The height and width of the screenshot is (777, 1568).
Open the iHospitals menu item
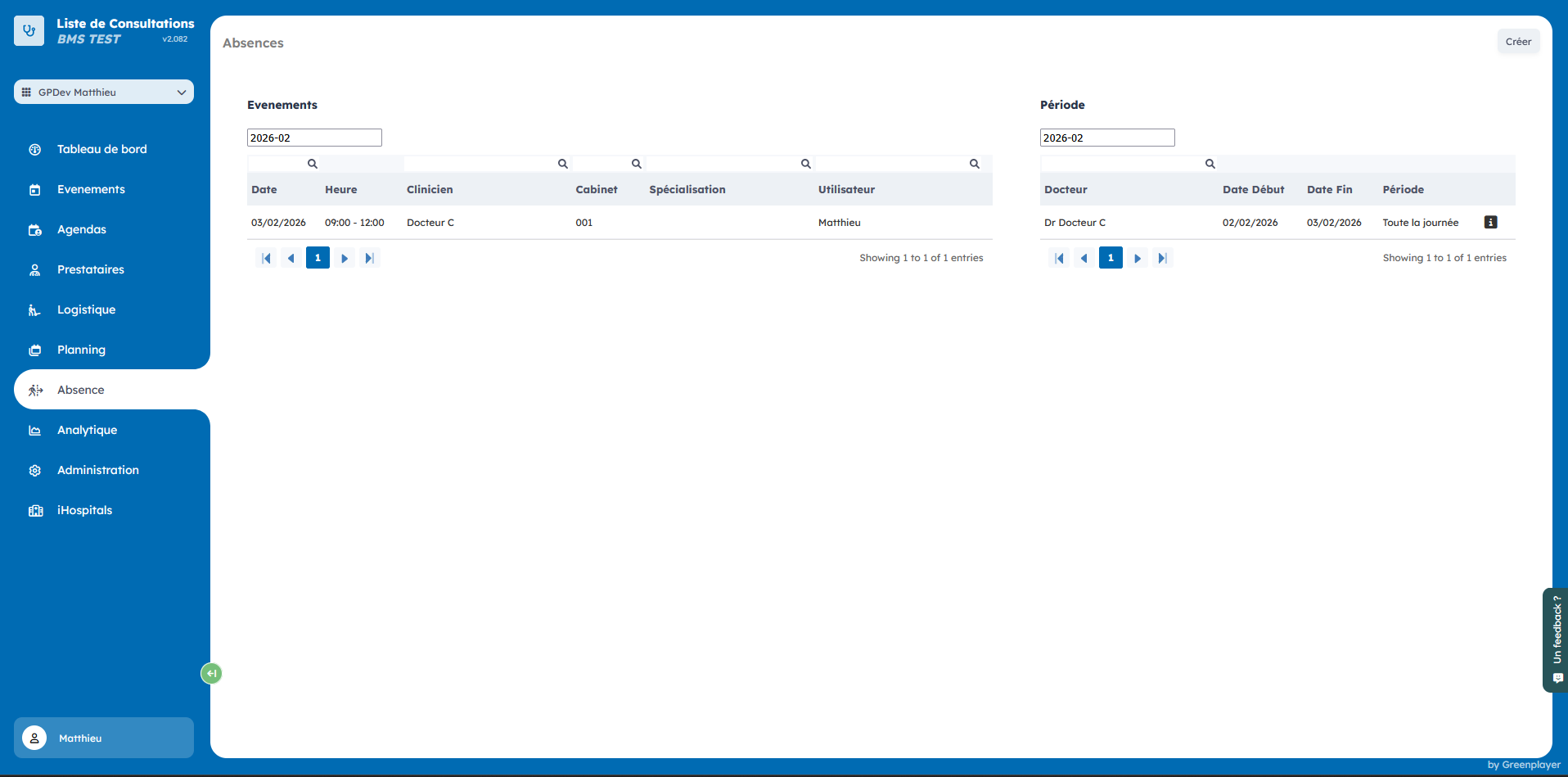pos(84,510)
